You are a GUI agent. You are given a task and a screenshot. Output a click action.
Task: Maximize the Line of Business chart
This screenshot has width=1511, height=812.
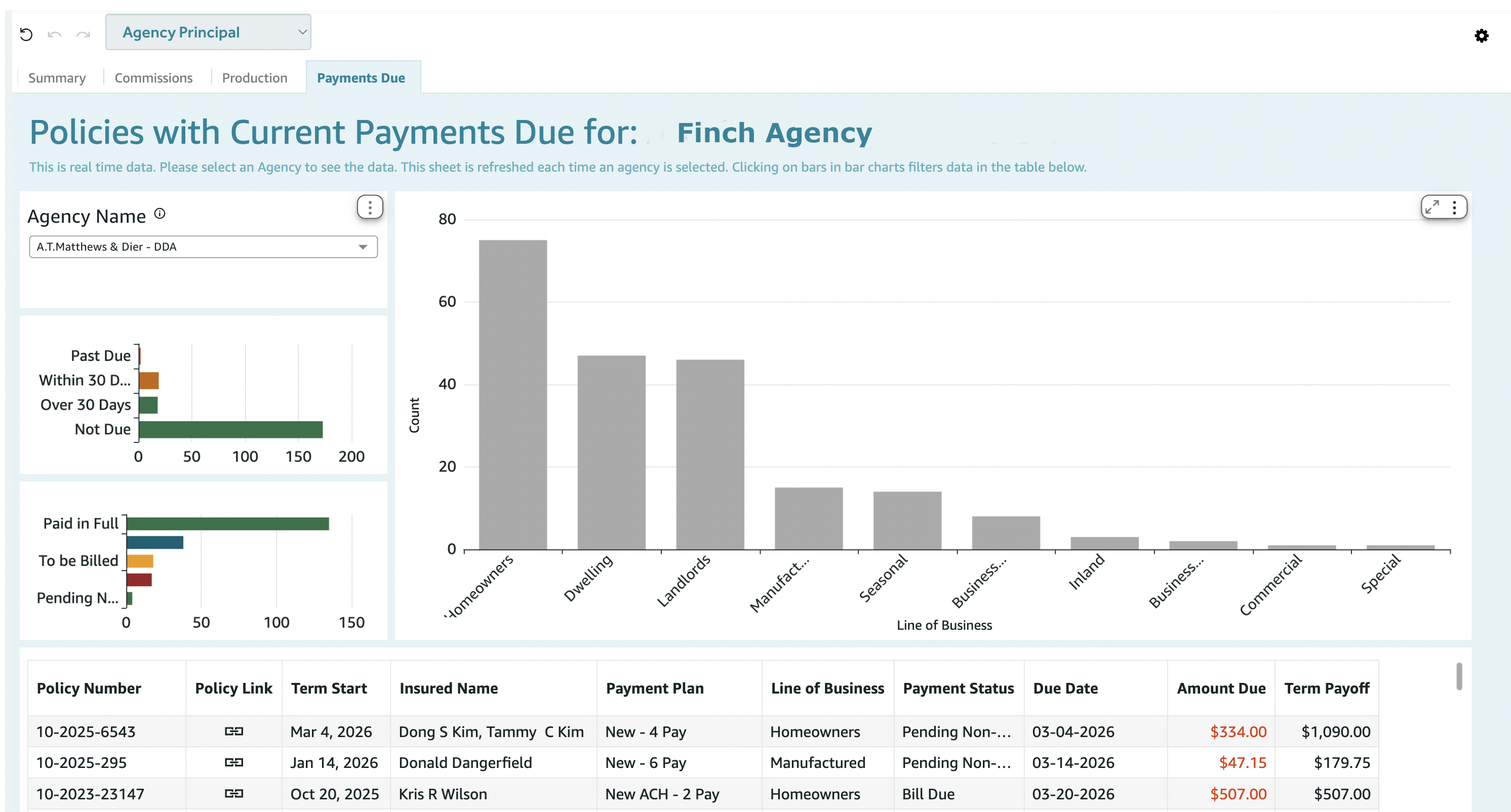[1433, 207]
